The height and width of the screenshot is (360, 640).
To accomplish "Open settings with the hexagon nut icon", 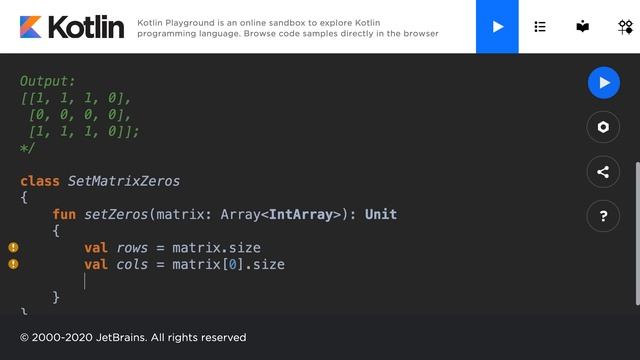I will pyautogui.click(x=603, y=127).
